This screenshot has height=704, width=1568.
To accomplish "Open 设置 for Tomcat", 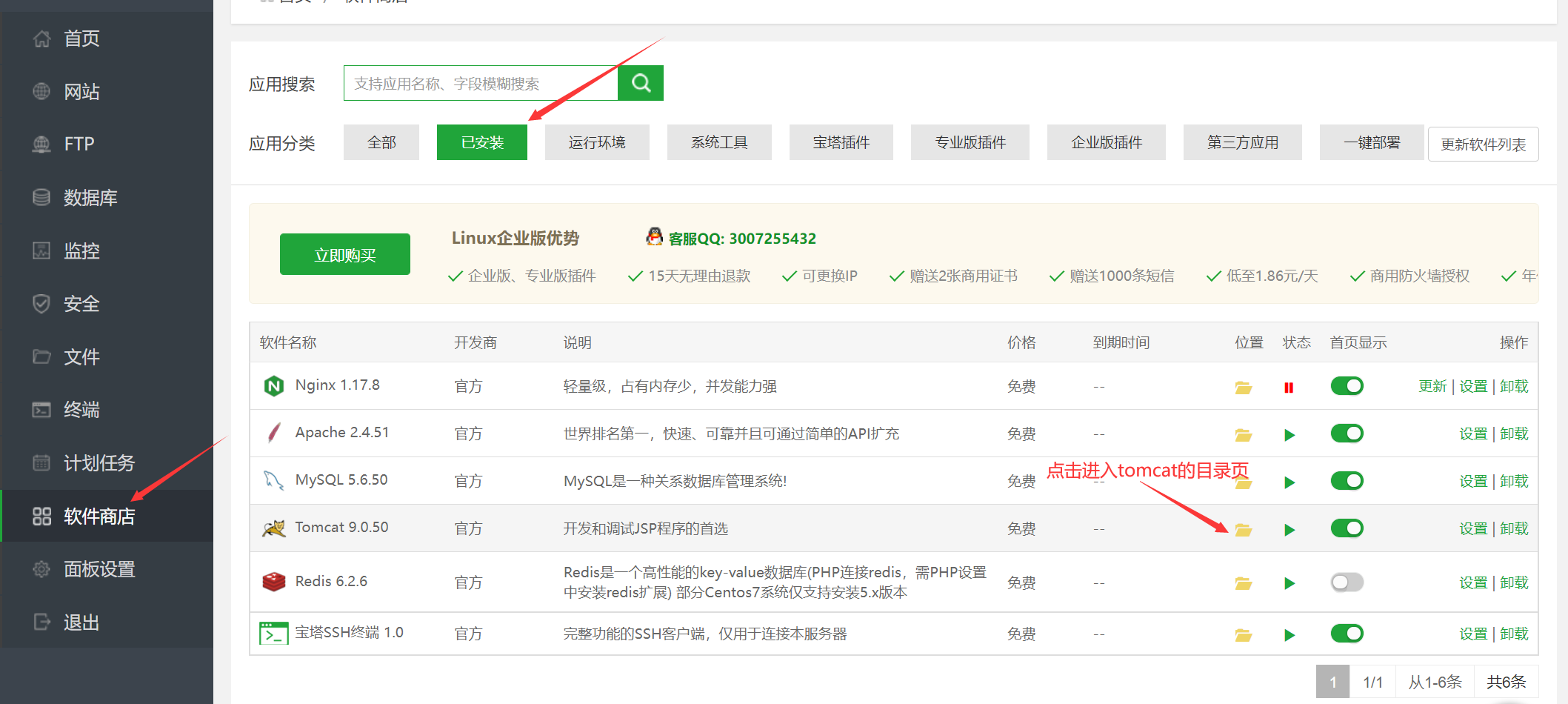I will tap(1473, 528).
